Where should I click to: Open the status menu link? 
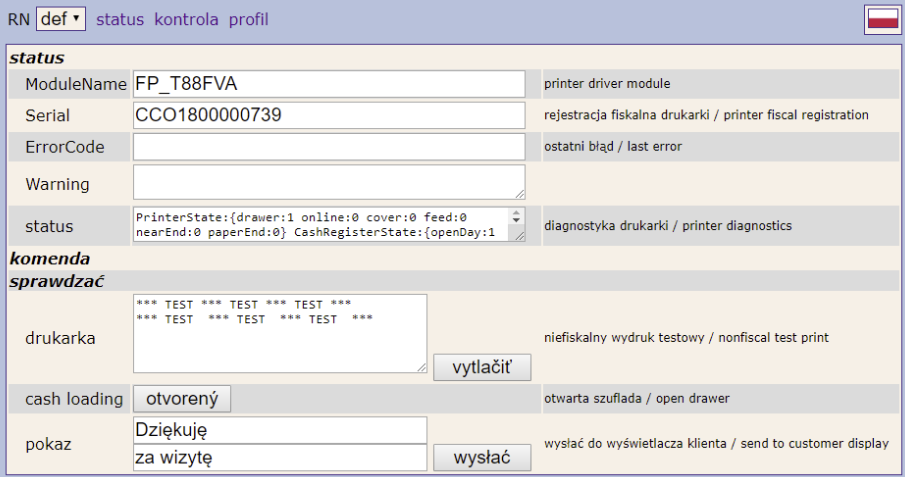(x=120, y=19)
